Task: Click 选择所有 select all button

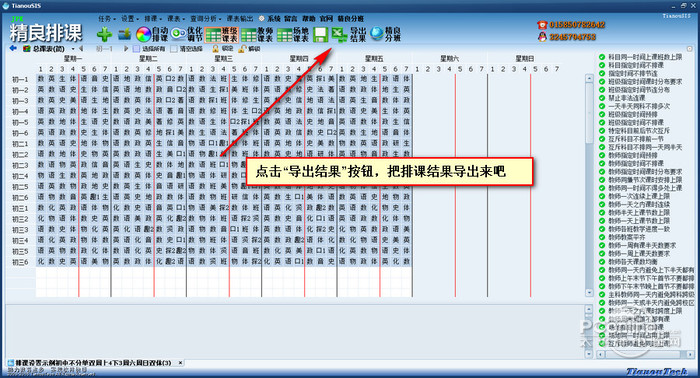Action: click(149, 48)
